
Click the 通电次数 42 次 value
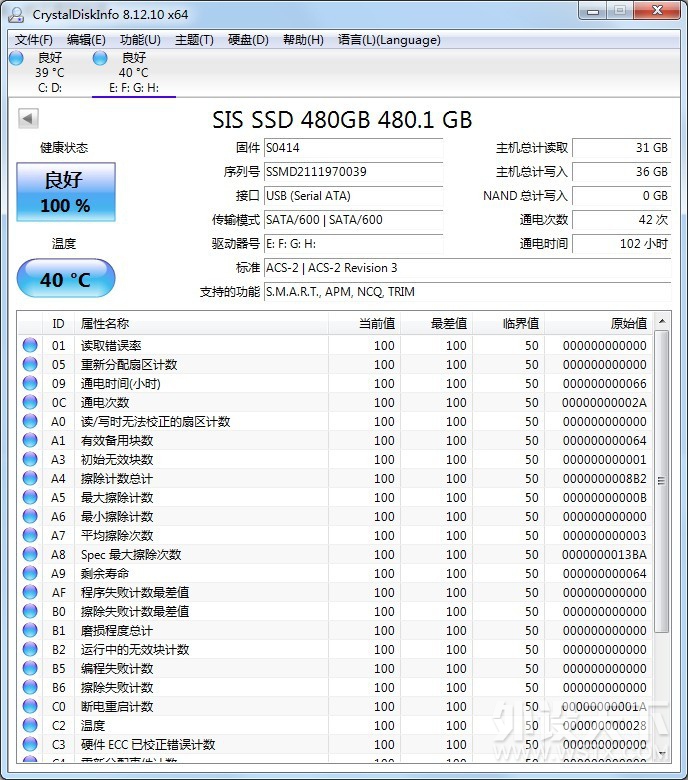click(x=621, y=219)
